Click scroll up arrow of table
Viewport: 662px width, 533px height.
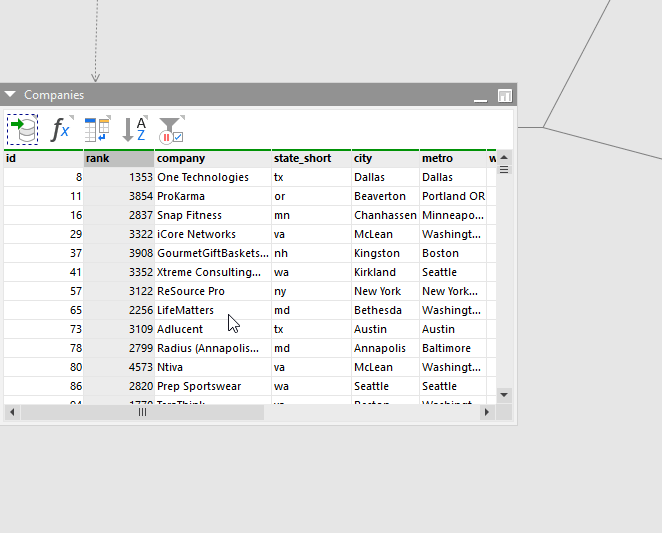pos(504,158)
